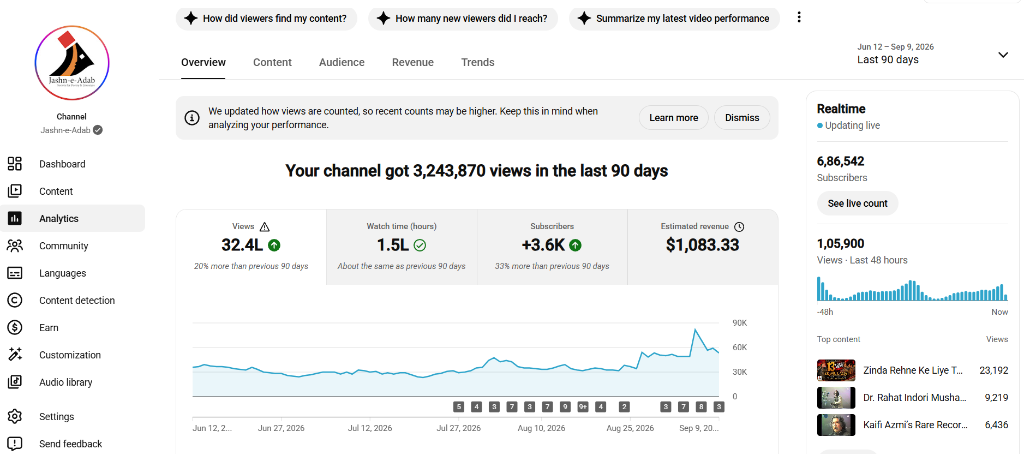Click the green up arrow beside +3.6K

coord(575,246)
